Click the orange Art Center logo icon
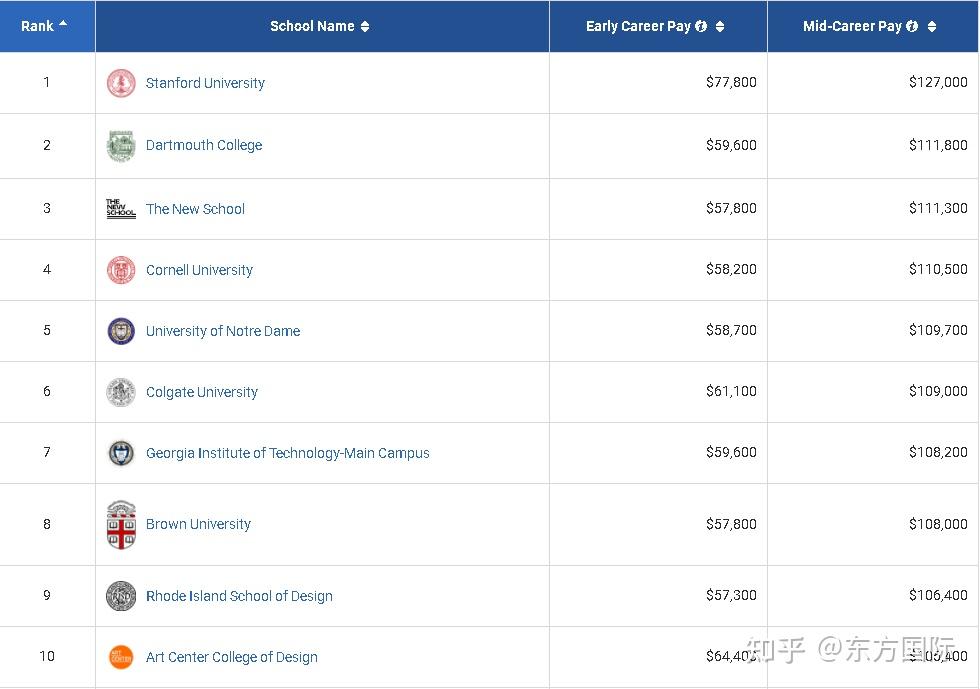The width and height of the screenshot is (980, 689). coord(121,657)
